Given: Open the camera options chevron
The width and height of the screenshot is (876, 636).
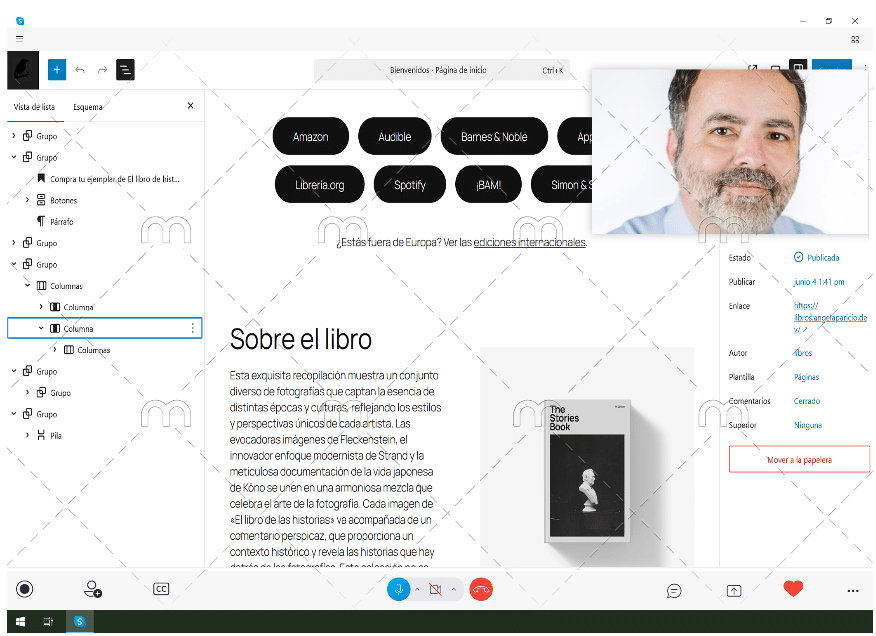Looking at the screenshot, I should coord(454,589).
